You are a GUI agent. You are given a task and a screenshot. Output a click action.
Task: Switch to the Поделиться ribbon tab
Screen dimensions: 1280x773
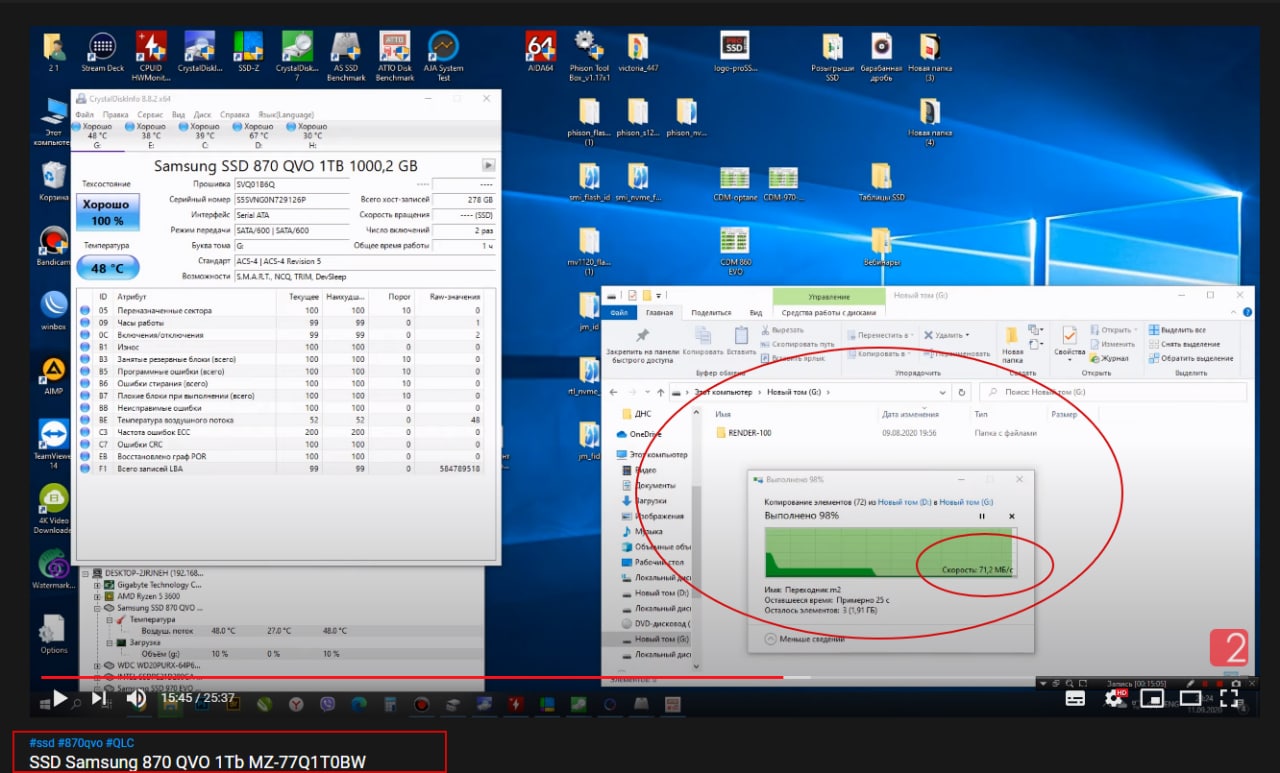pyautogui.click(x=711, y=313)
